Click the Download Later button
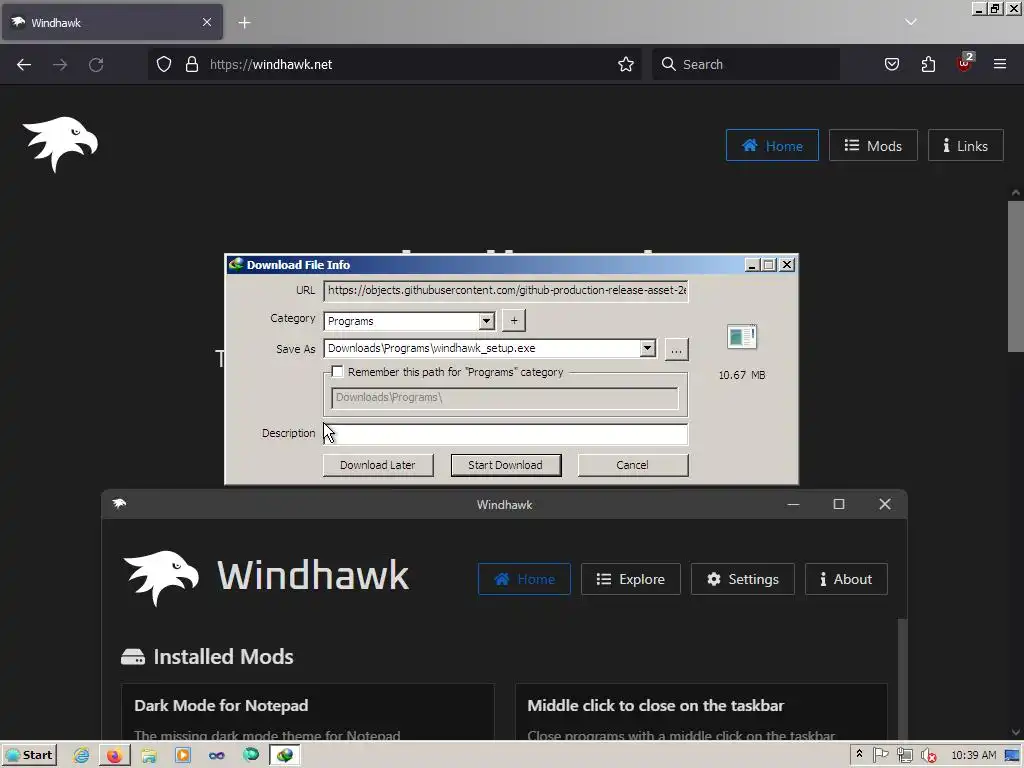Image resolution: width=1024 pixels, height=768 pixels. [377, 465]
